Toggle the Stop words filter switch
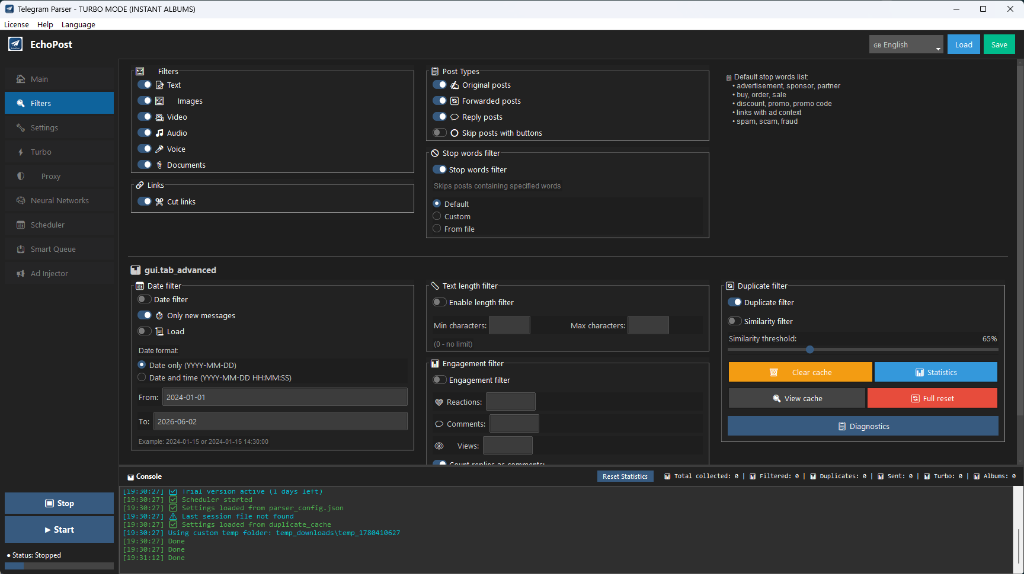Screen dimensions: 1024x574 [x=440, y=169]
